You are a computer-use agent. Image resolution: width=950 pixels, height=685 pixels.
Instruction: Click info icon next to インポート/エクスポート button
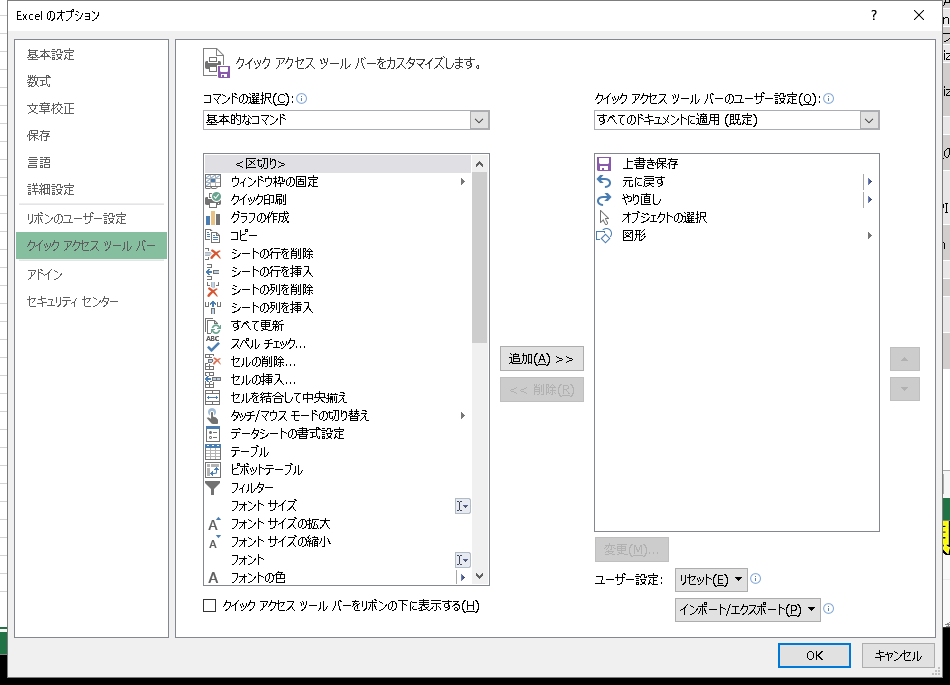coord(829,609)
